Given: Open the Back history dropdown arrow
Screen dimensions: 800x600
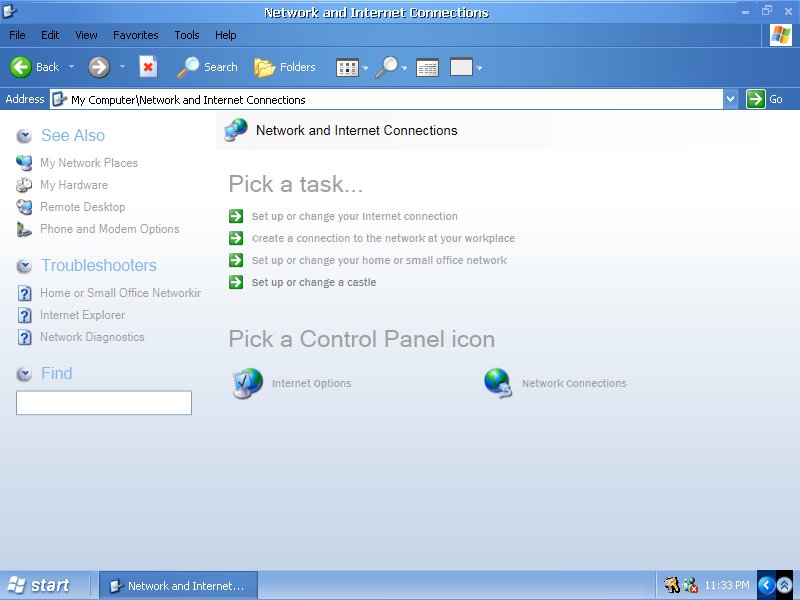Looking at the screenshot, I should (71, 67).
